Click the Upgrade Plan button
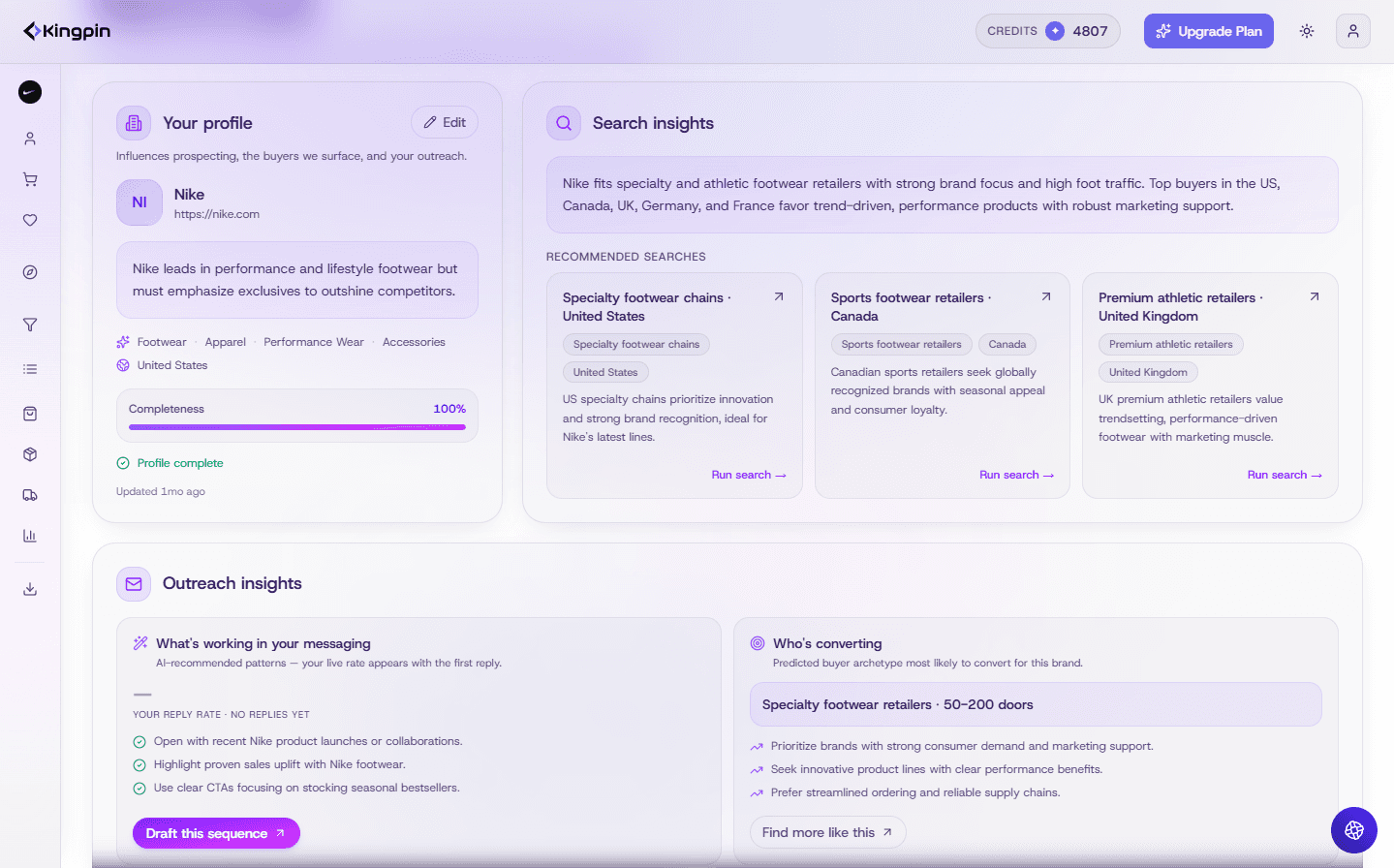 pos(1209,31)
